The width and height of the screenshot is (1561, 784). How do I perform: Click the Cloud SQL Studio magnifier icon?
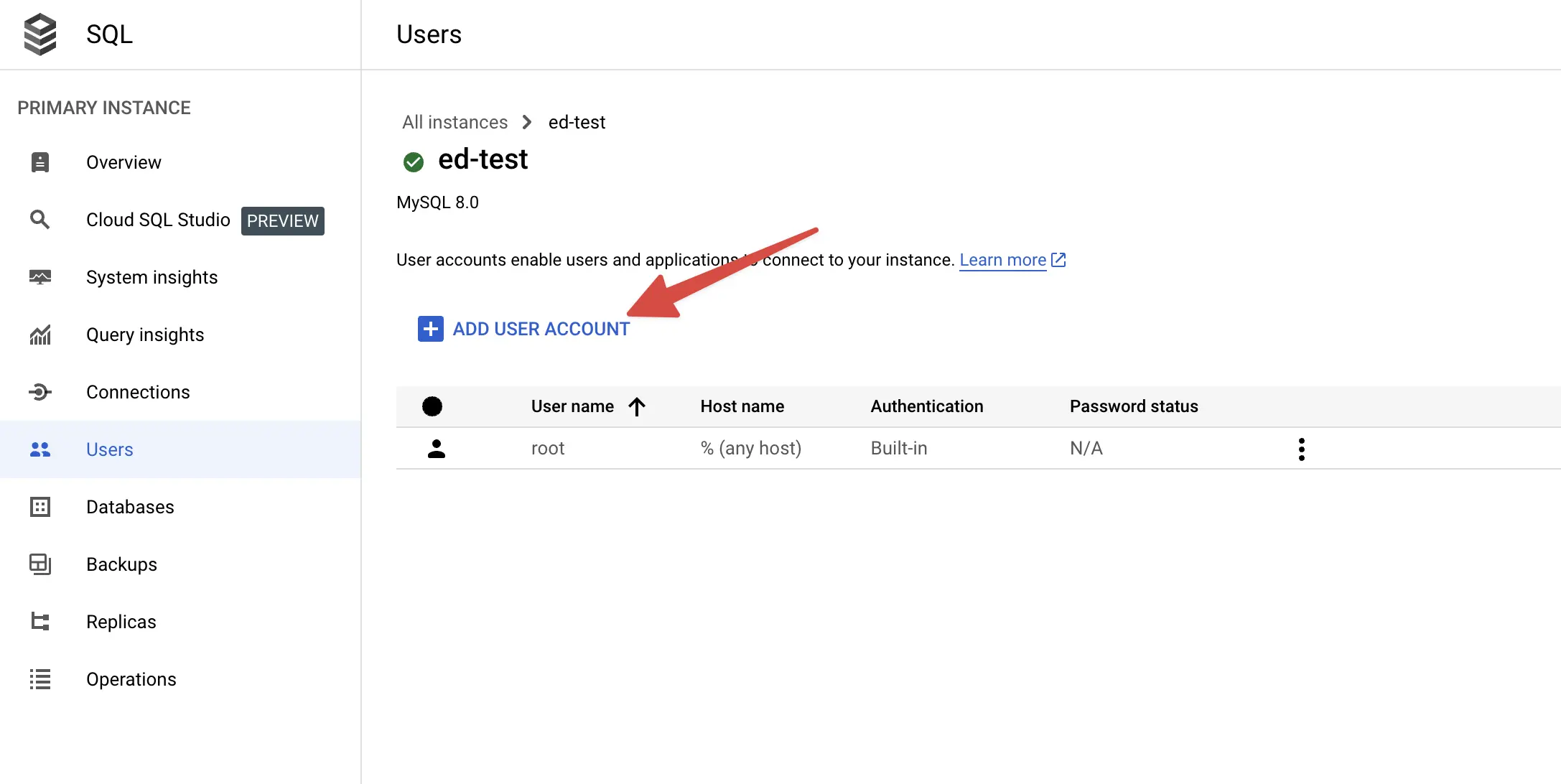[x=40, y=220]
